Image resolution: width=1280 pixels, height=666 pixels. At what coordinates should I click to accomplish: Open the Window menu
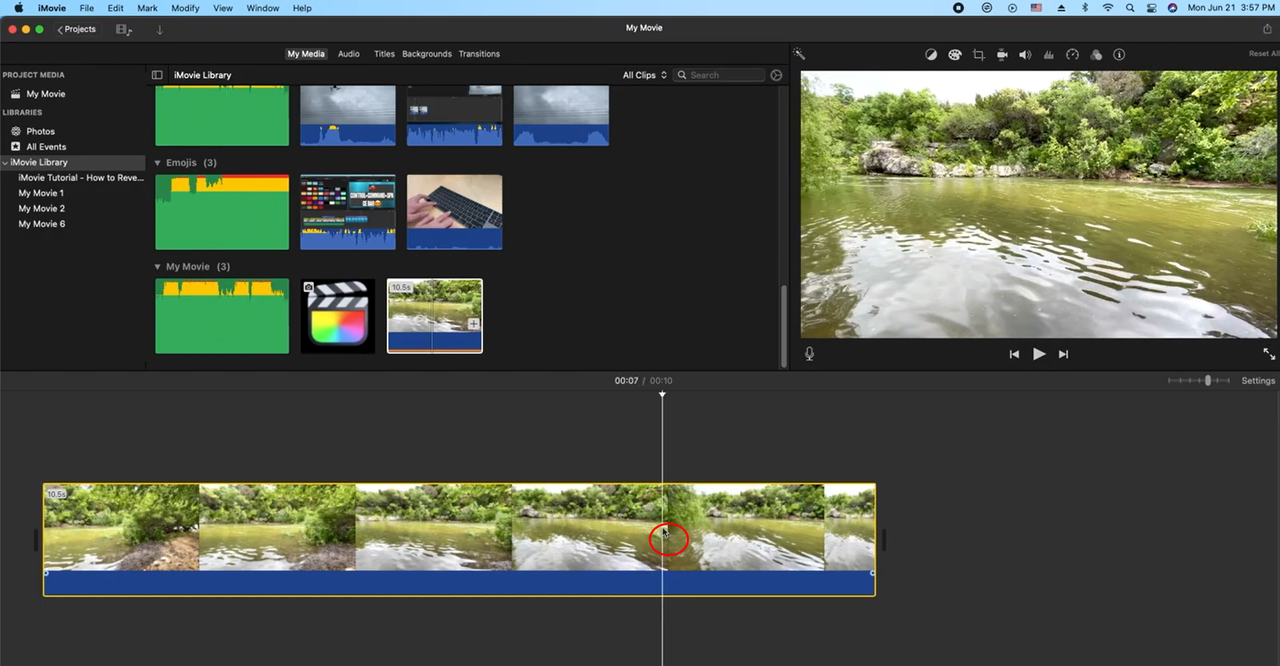263,8
